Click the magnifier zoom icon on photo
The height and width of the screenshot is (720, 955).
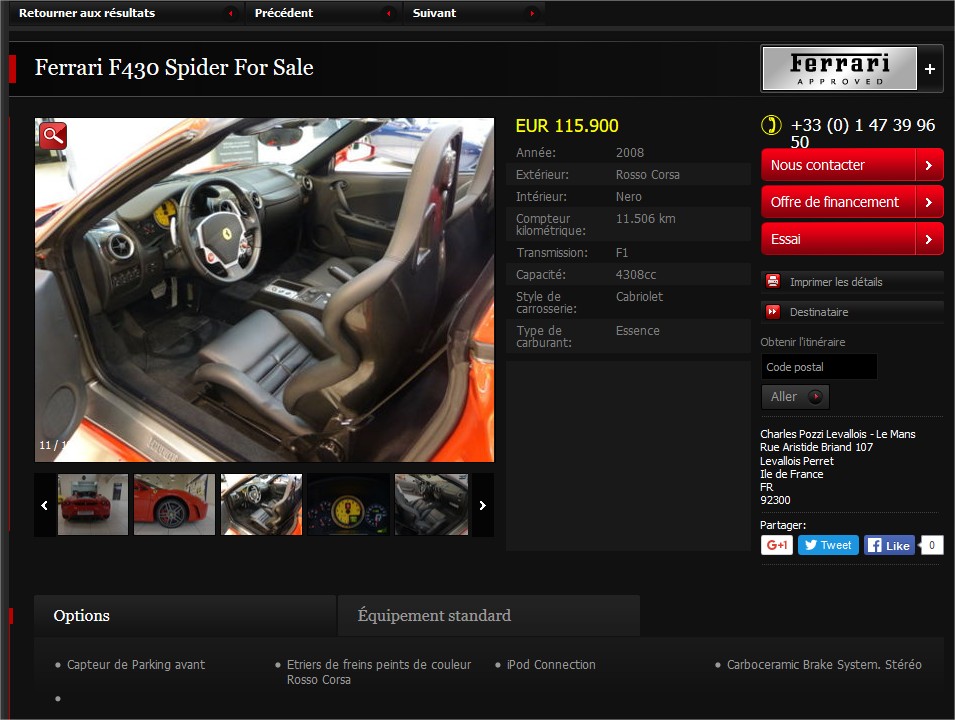pos(53,135)
